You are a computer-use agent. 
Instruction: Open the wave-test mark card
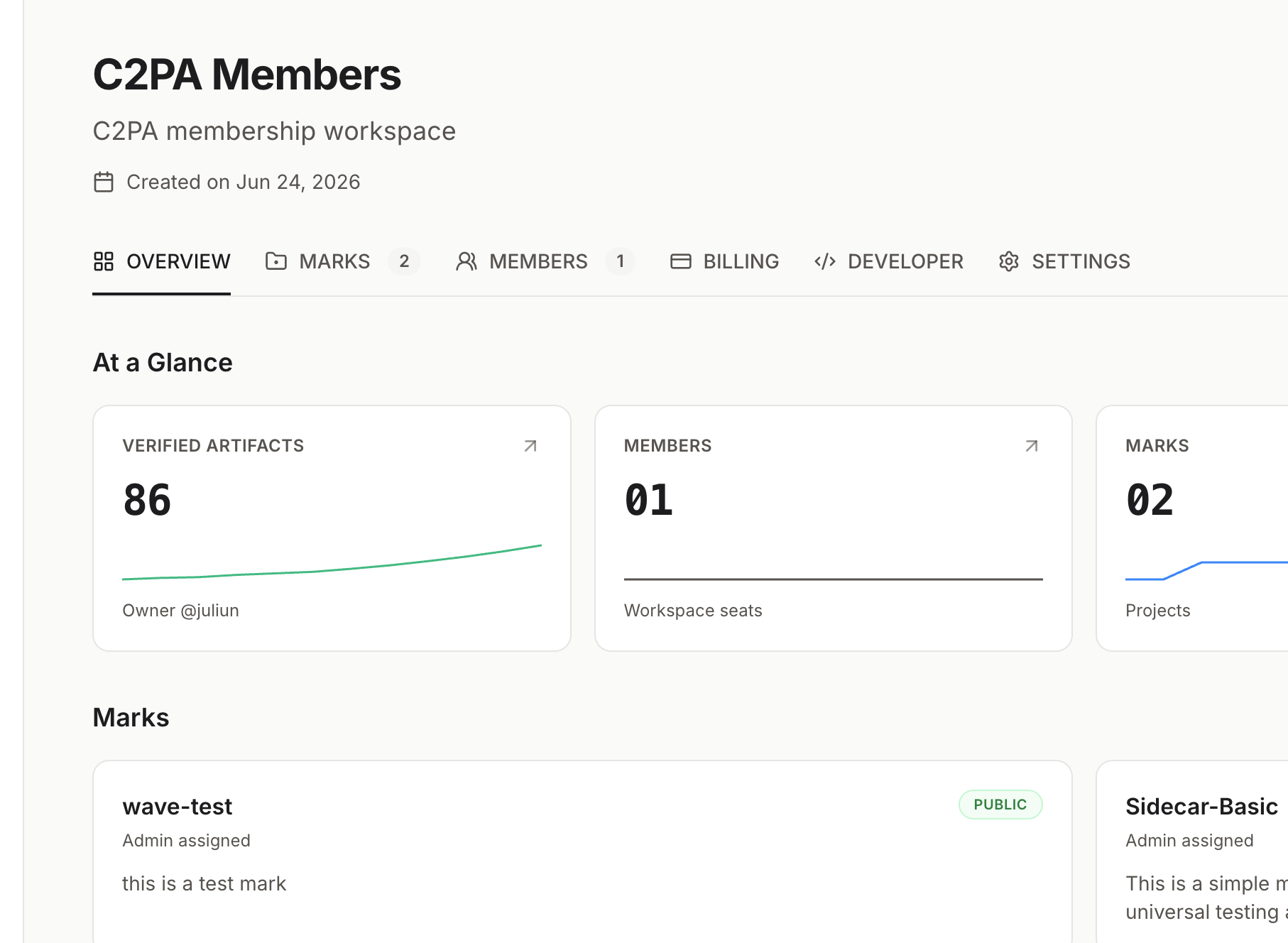pos(582,852)
